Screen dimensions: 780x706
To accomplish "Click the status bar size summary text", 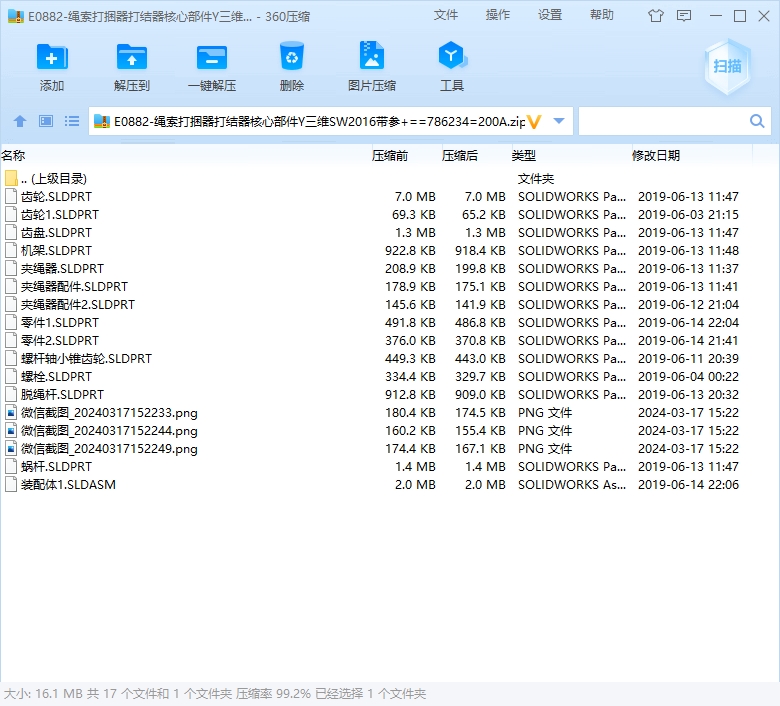I will (214, 693).
